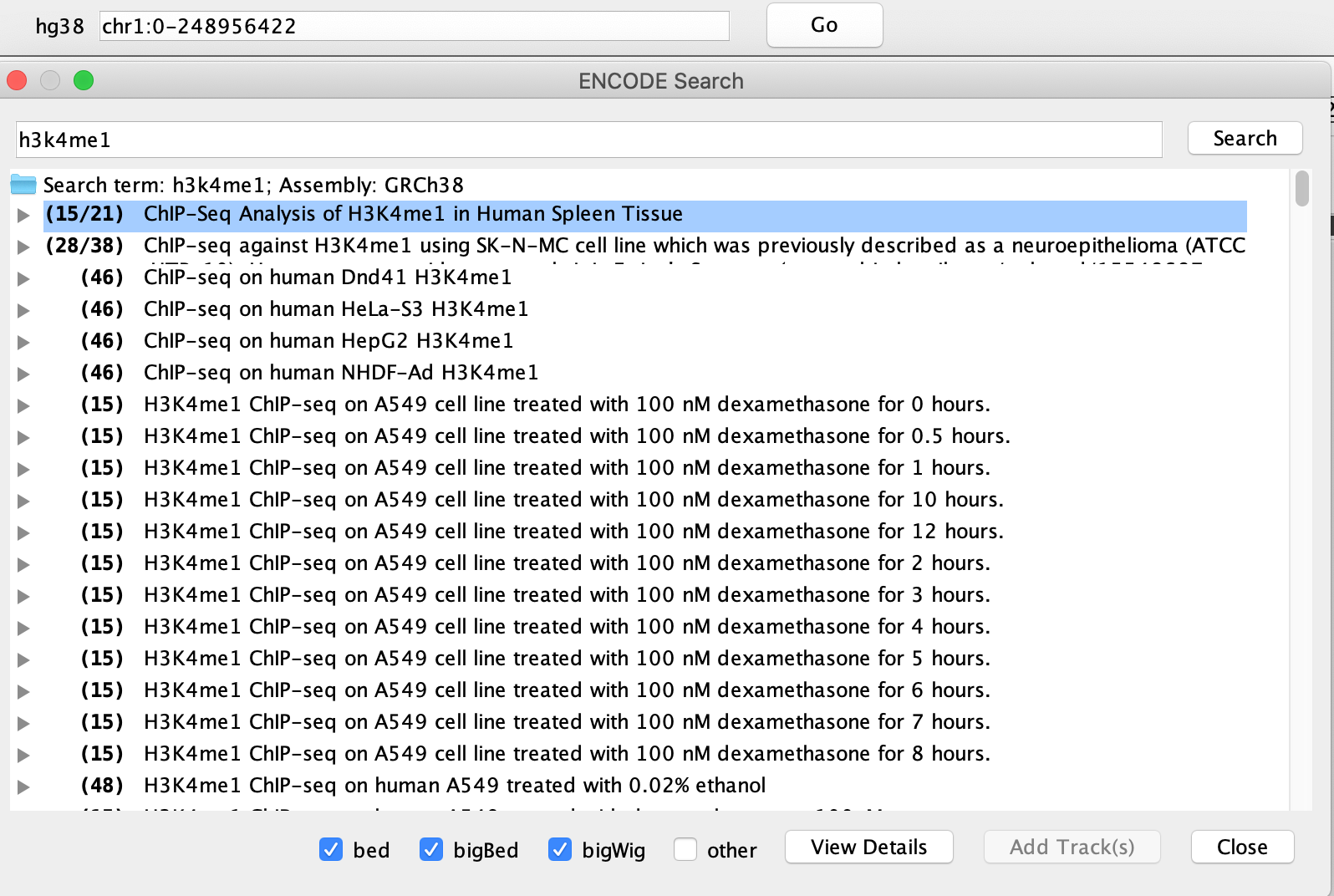Screen dimensions: 1334x896
Task: Select ChIP-seq on human NHDF-Ad H3K4me1
Action: tap(341, 373)
